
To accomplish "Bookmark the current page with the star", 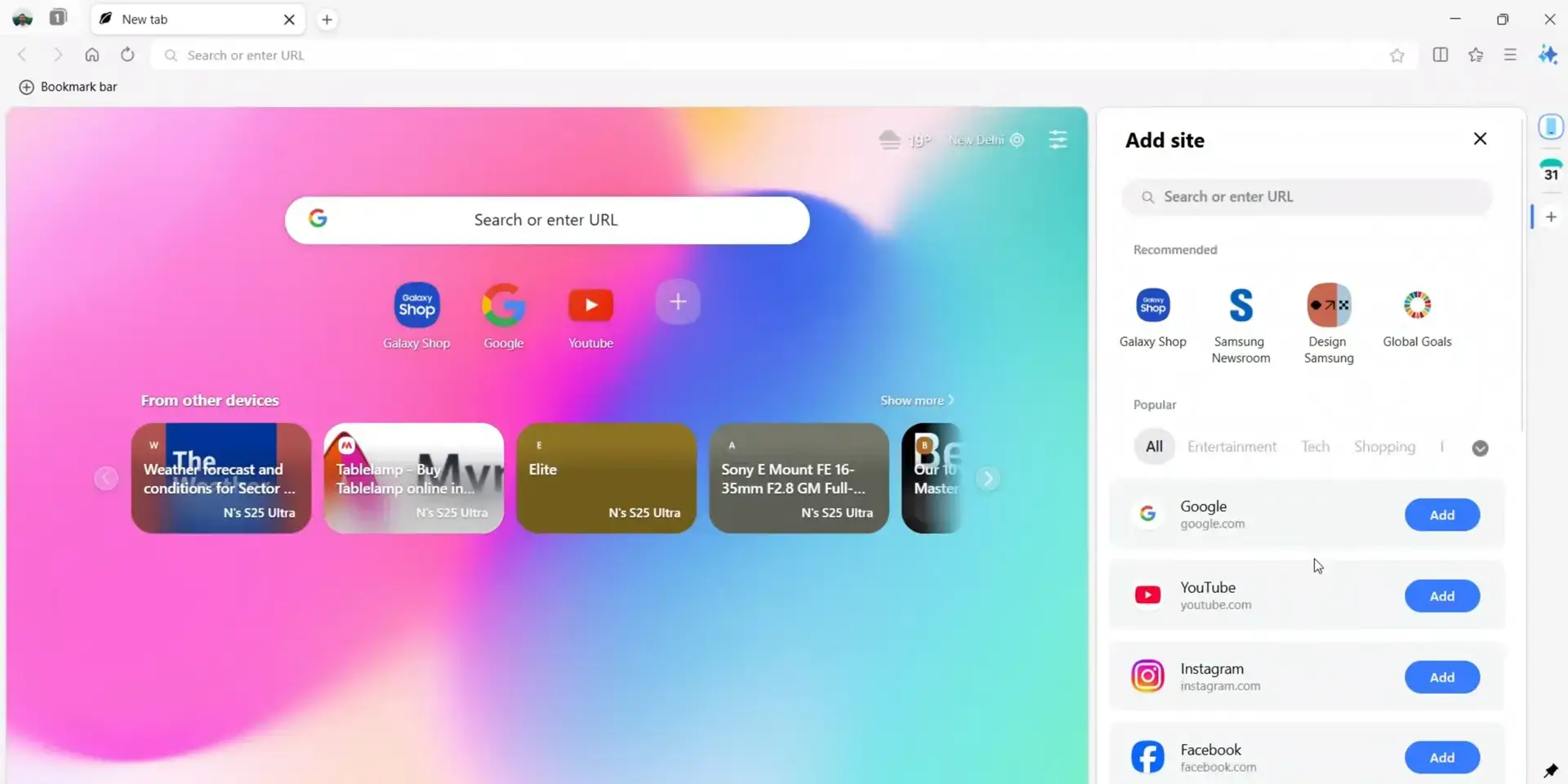I will 1397,55.
